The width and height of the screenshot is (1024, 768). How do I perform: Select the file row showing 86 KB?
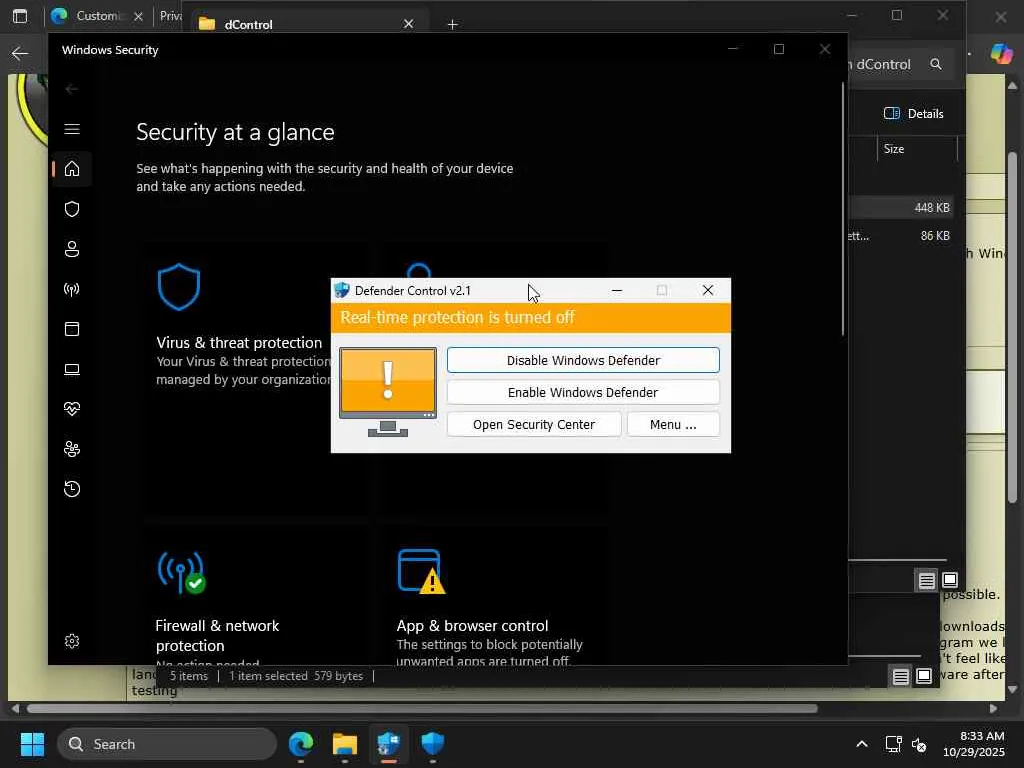coord(901,236)
